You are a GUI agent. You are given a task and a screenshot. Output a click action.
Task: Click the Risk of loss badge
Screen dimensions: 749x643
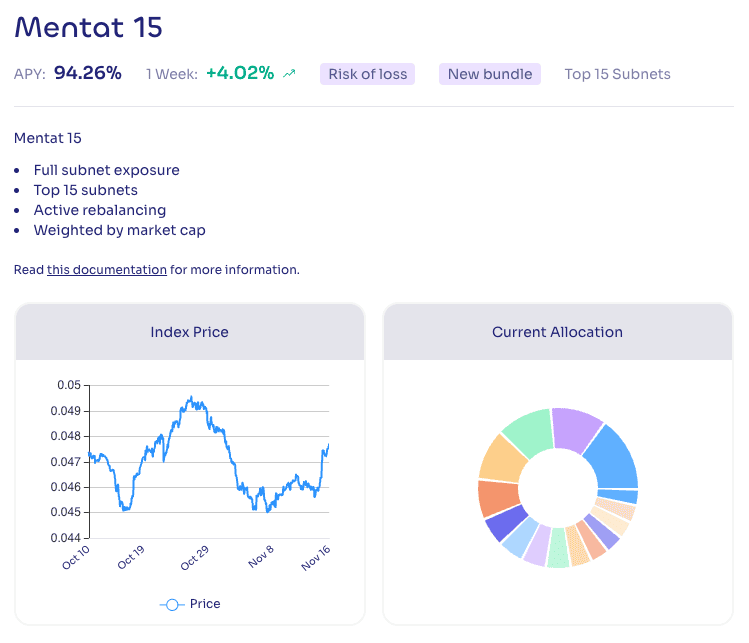(x=367, y=74)
